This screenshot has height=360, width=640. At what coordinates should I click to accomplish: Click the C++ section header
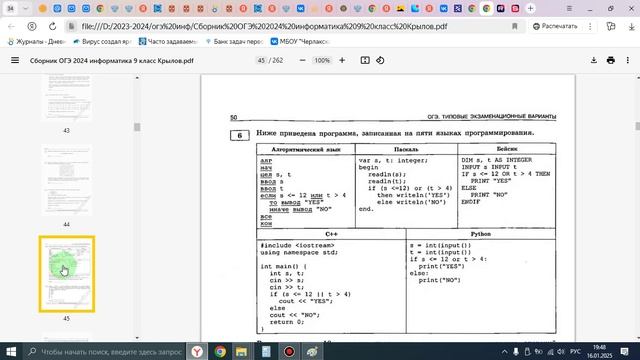(x=331, y=234)
